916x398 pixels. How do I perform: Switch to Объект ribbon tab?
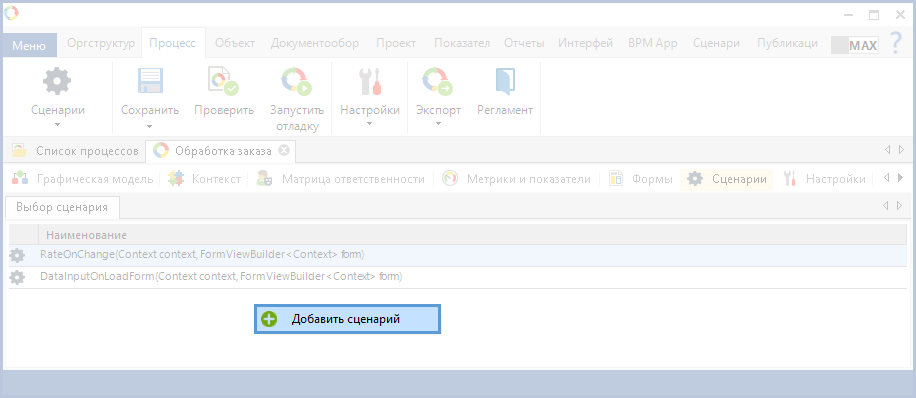pos(235,43)
